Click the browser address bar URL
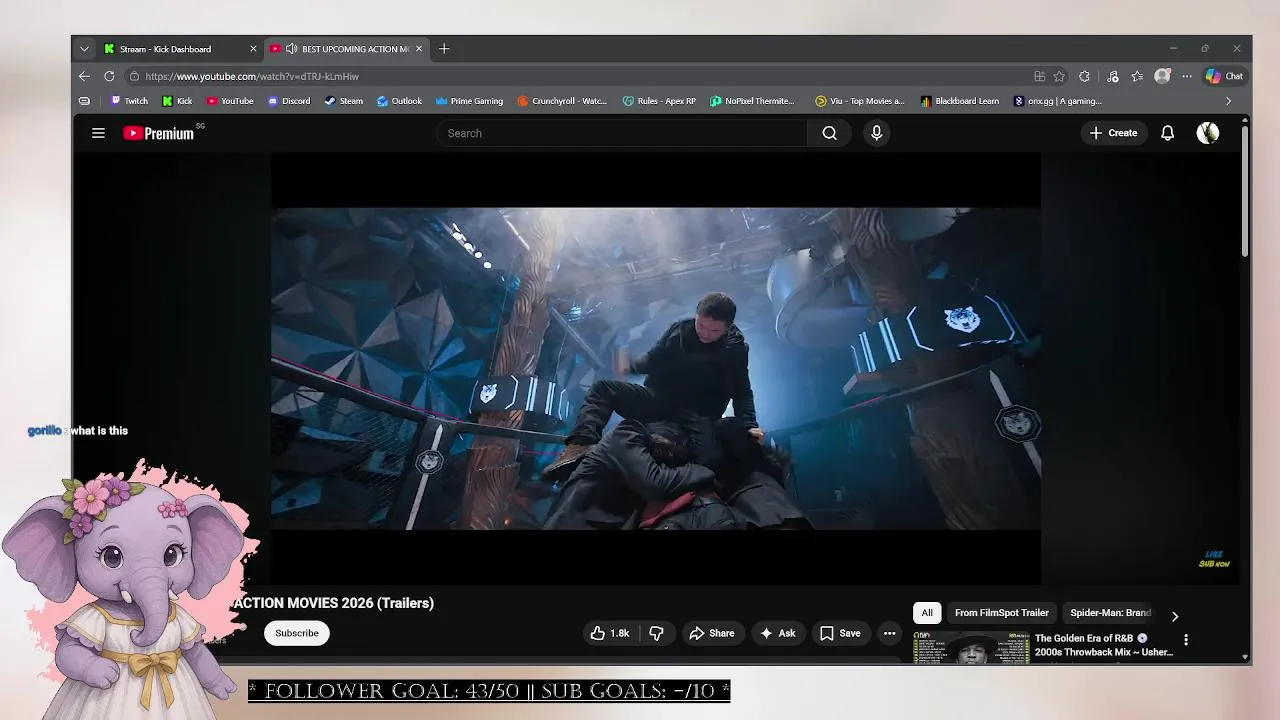 point(252,76)
